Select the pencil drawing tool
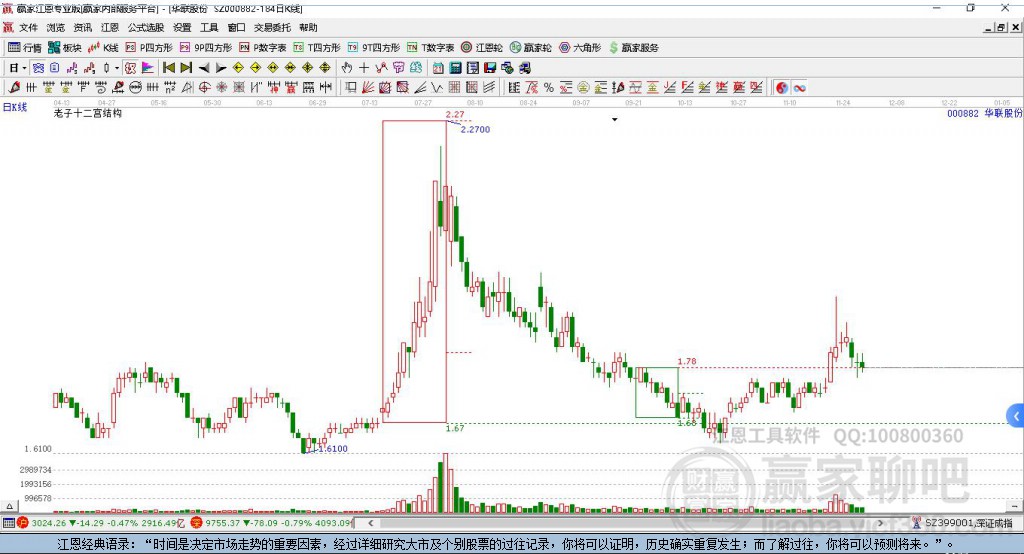This screenshot has height=554, width=1024. [x=14, y=88]
